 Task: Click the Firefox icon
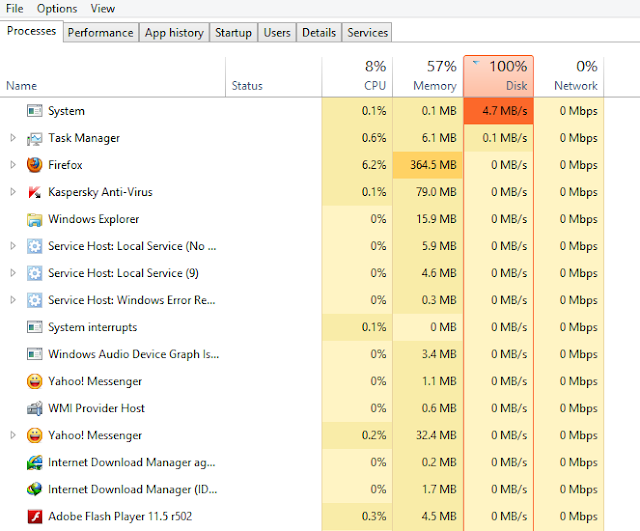click(35, 165)
